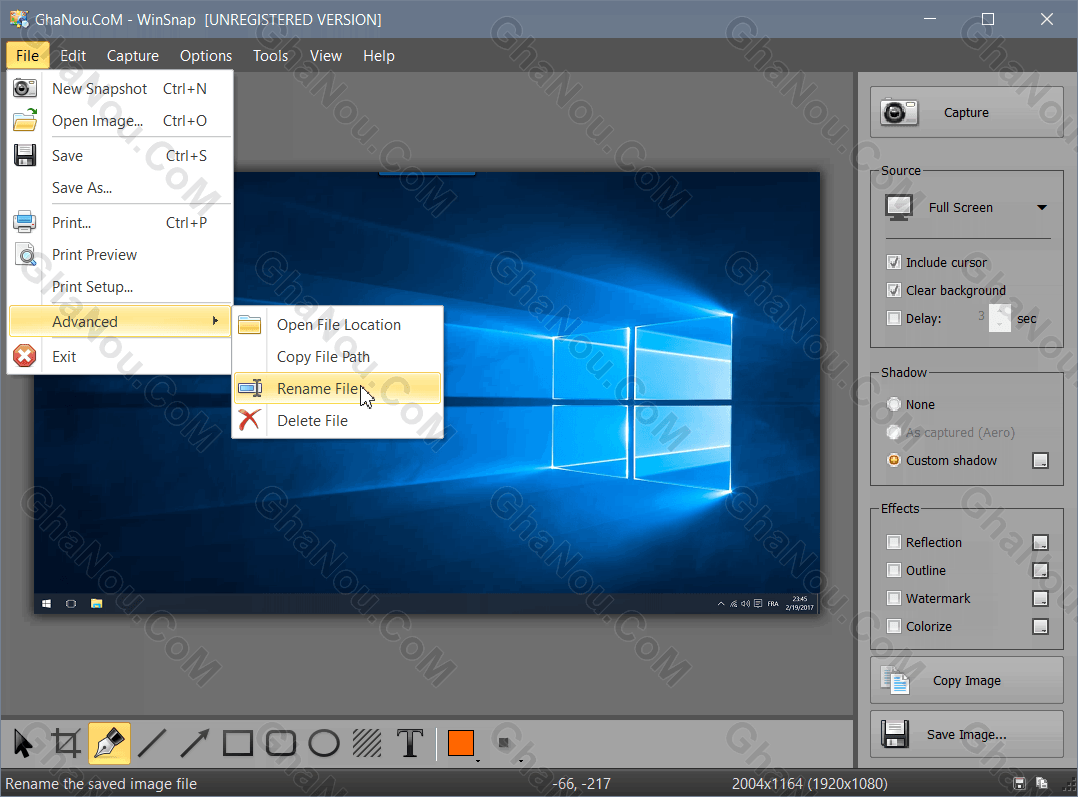Click the status bar copy icon
The image size is (1078, 797).
point(1042,784)
